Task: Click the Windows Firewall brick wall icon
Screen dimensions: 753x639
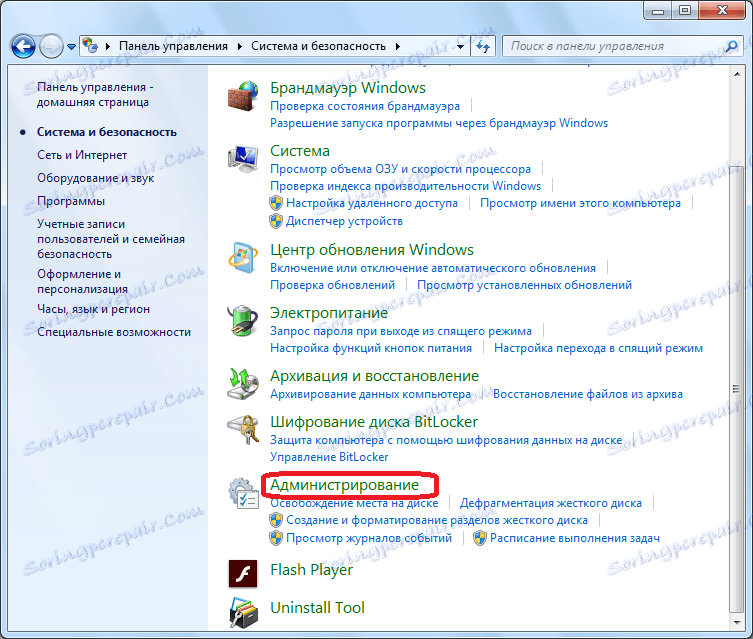Action: [243, 96]
